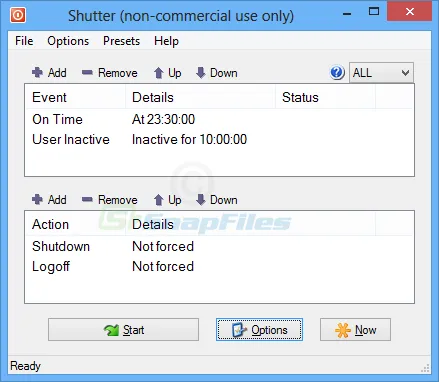Add a new action with plus icon
The width and height of the screenshot is (439, 382).
point(49,200)
